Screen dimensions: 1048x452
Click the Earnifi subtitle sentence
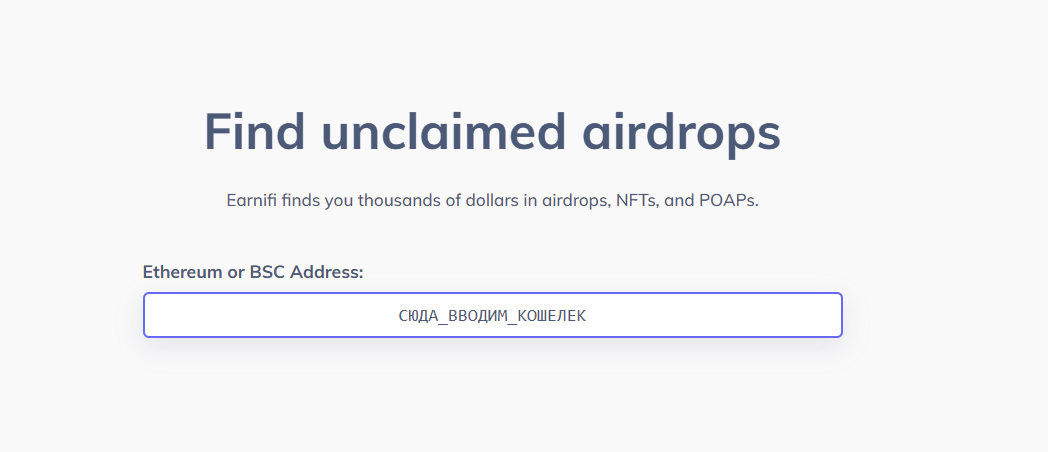(x=492, y=200)
